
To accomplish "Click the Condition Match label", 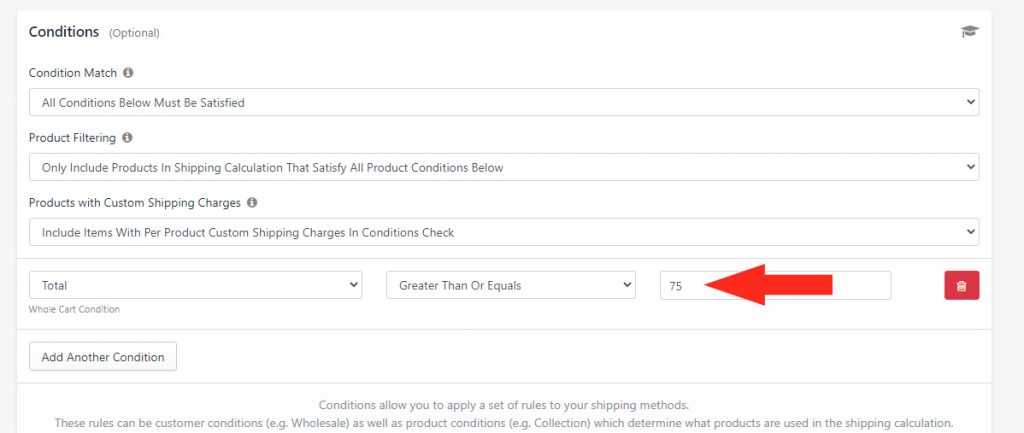I will click(73, 72).
